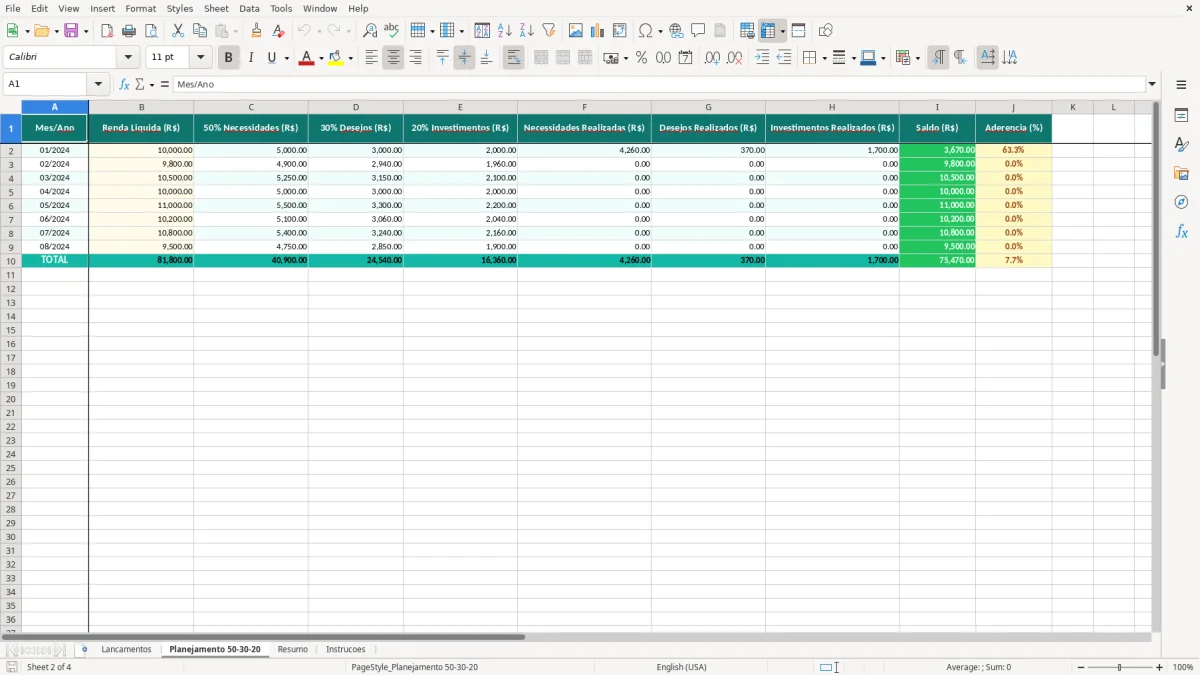The height and width of the screenshot is (675, 1200).
Task: Click the 100% zoom level
Action: pyautogui.click(x=1183, y=667)
